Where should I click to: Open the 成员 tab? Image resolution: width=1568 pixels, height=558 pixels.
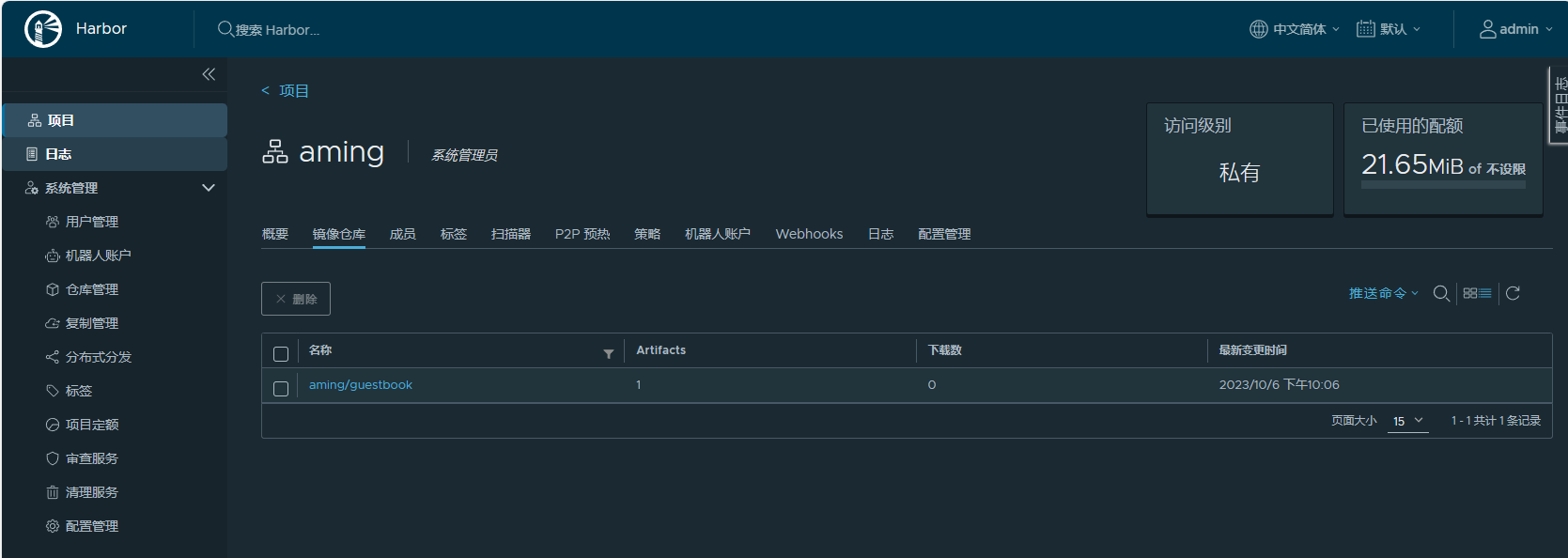pos(403,234)
